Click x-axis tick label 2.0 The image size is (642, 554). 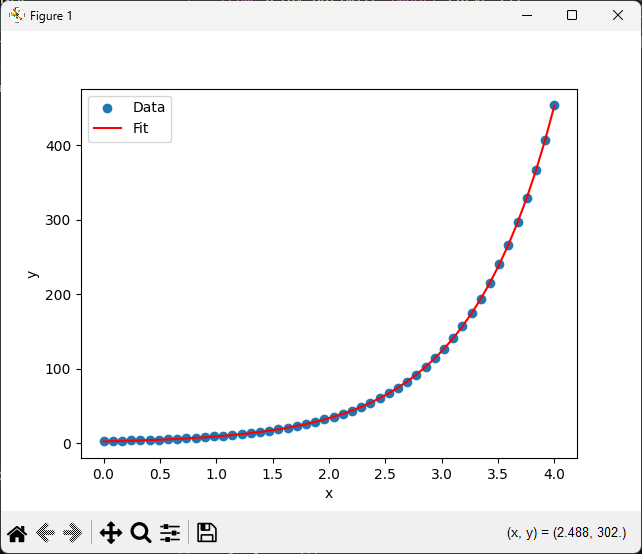329,474
